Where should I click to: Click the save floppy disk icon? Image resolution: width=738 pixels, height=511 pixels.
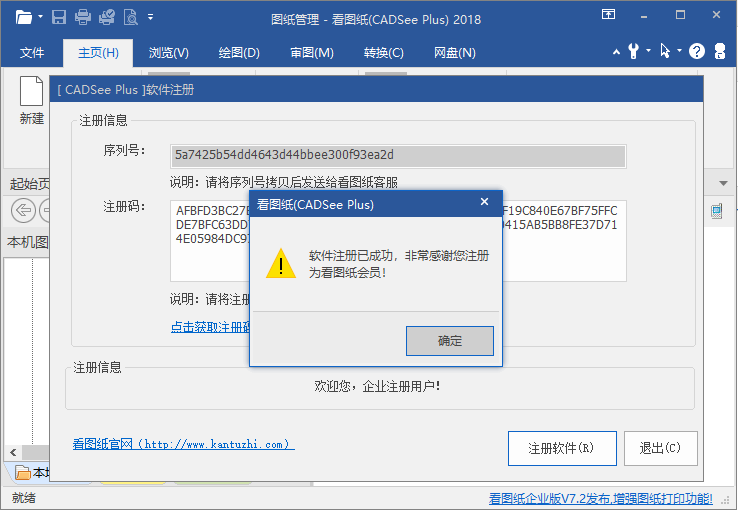59,17
